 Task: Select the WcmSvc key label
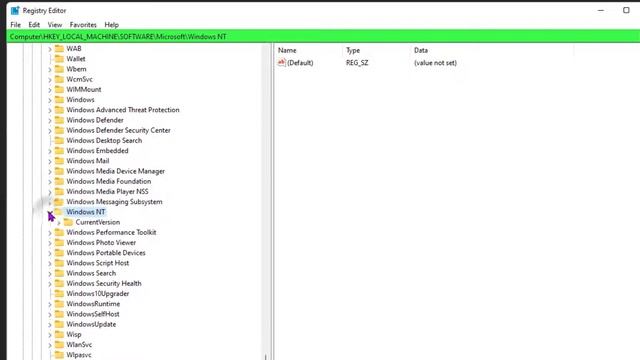tap(80, 79)
